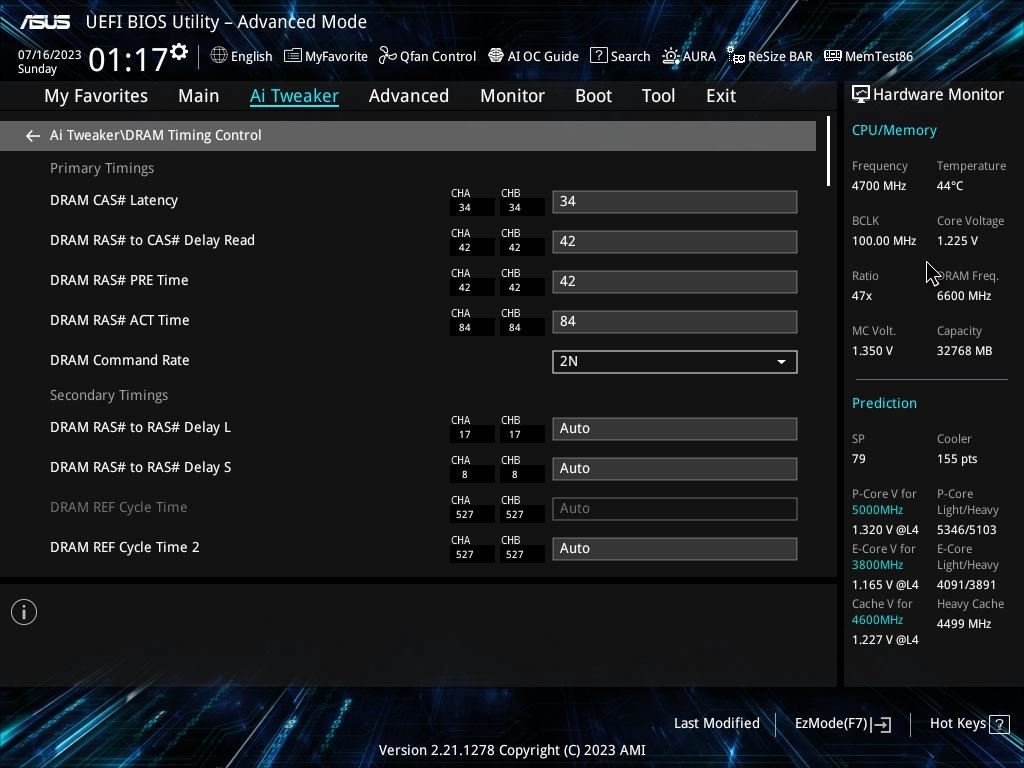The image size is (1024, 768).
Task: Open Qfan Control fan icon
Action: (x=388, y=56)
